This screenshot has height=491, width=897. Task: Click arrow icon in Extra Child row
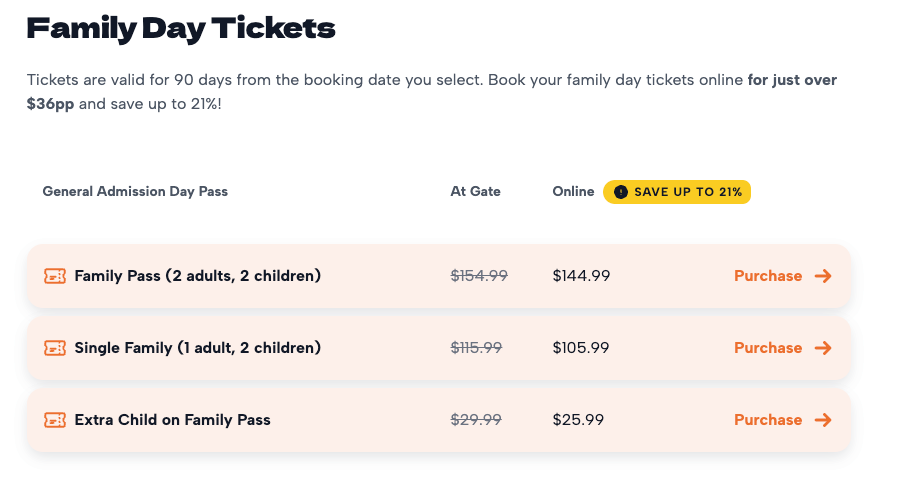click(x=823, y=420)
